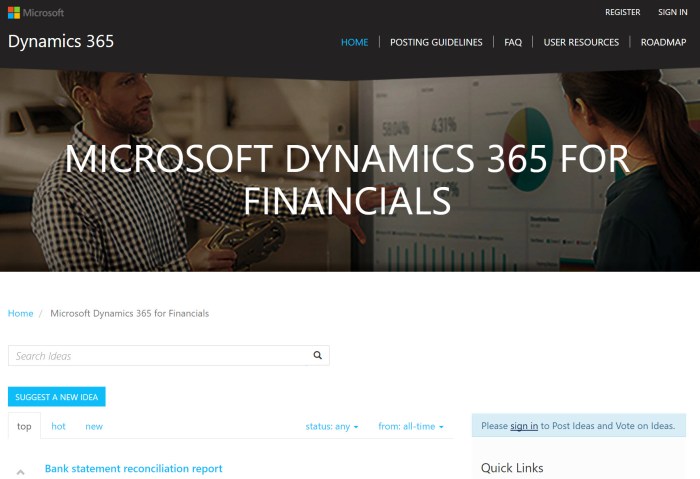Screen dimensions: 700x479
Task: Open the REGISTER link
Action: [x=622, y=12]
